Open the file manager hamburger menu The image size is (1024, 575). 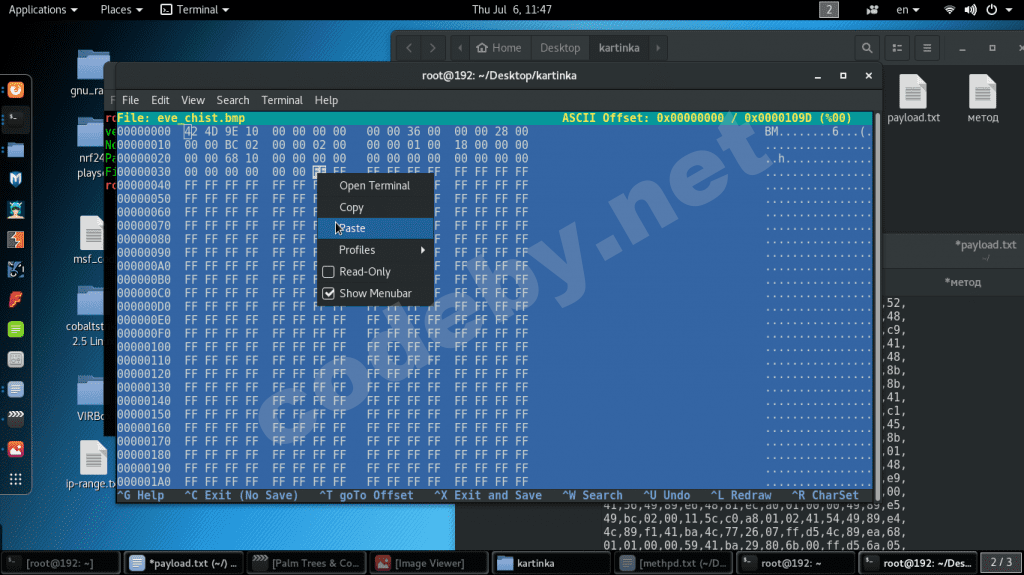click(x=927, y=48)
